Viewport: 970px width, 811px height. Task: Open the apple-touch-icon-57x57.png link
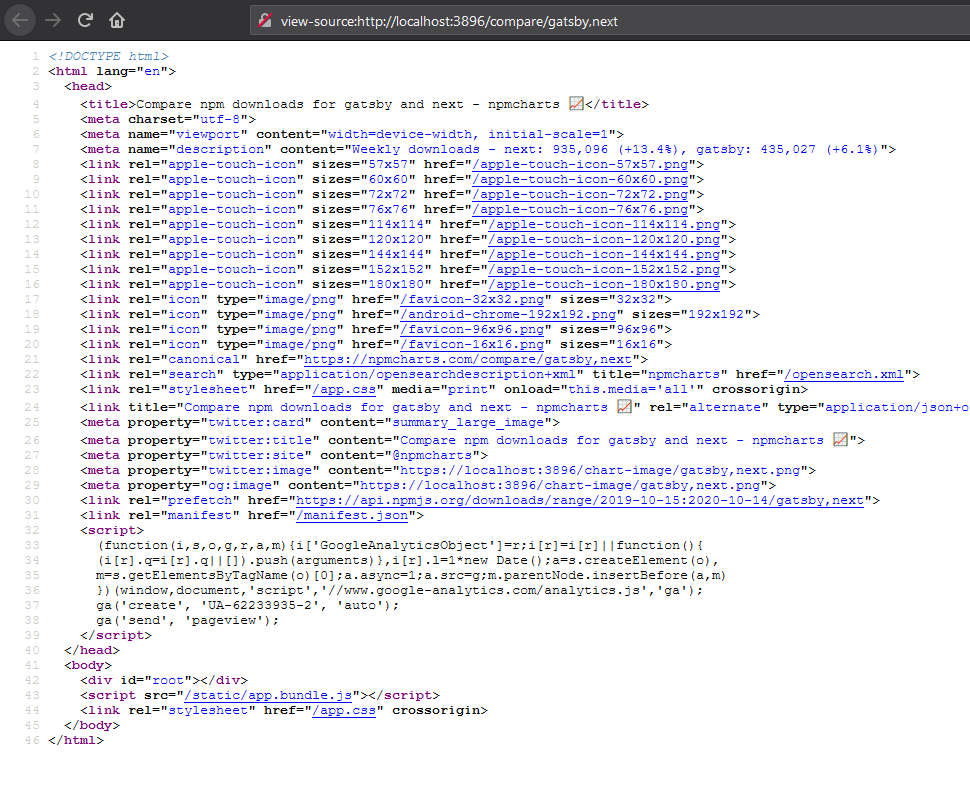pos(580,165)
